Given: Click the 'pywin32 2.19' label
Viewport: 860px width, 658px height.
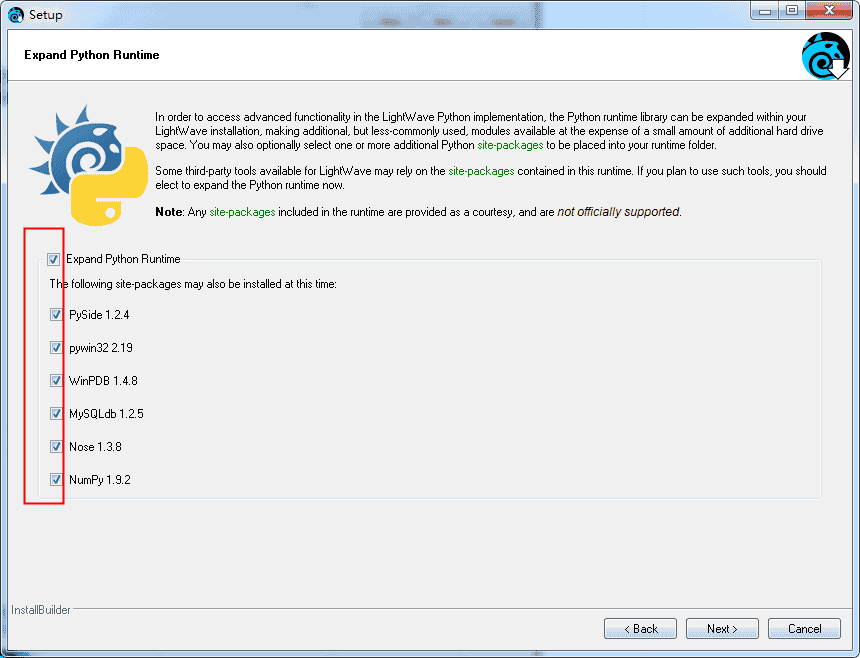Looking at the screenshot, I should [x=101, y=348].
